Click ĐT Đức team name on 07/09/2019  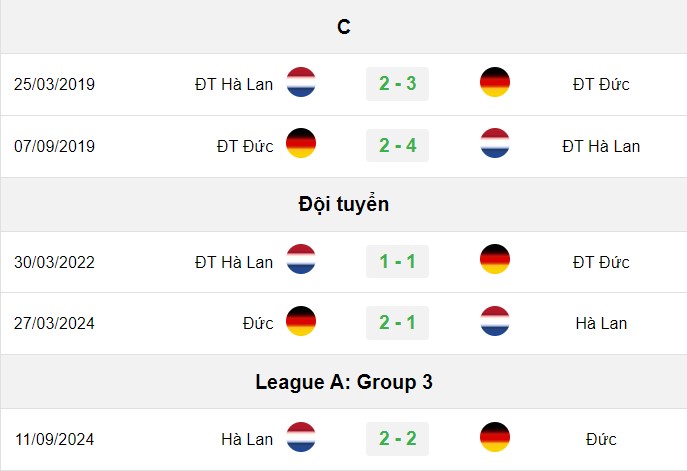tap(245, 146)
